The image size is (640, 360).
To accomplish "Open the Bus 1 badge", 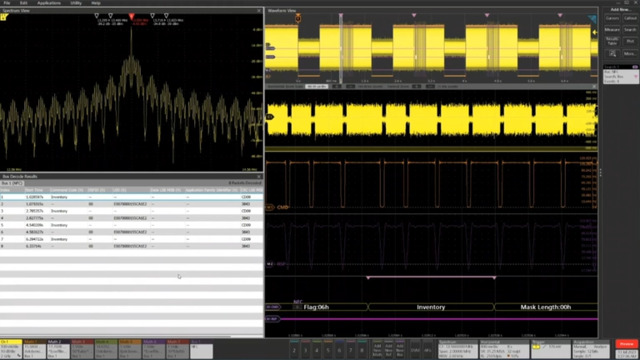I will pyautogui.click(x=202, y=349).
